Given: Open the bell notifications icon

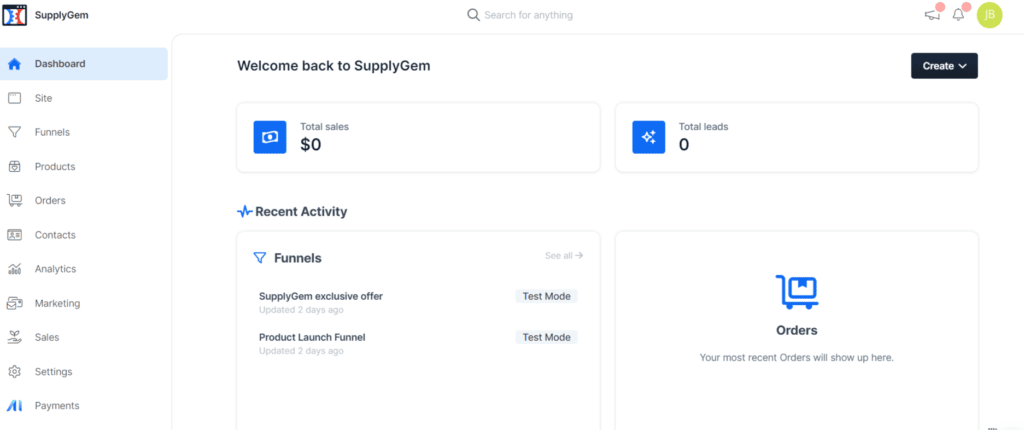Looking at the screenshot, I should point(959,14).
